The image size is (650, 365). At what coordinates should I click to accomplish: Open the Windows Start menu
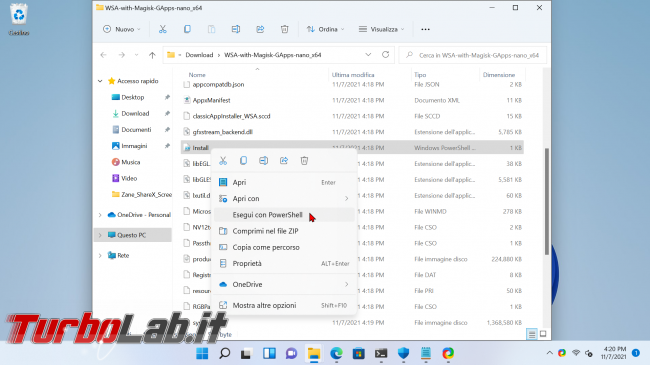[202, 353]
